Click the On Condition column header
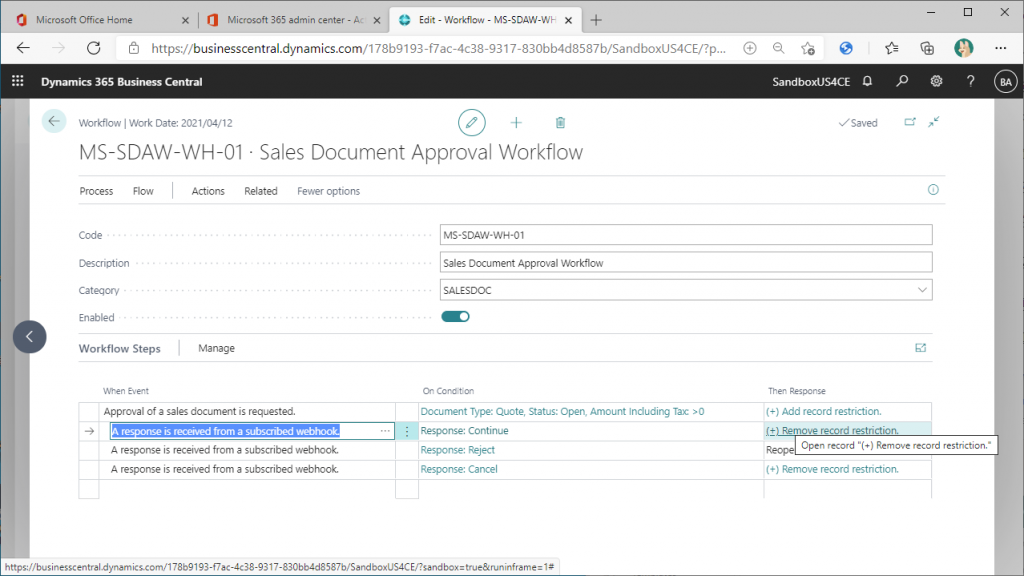Viewport: 1024px width, 576px height. 448,391
